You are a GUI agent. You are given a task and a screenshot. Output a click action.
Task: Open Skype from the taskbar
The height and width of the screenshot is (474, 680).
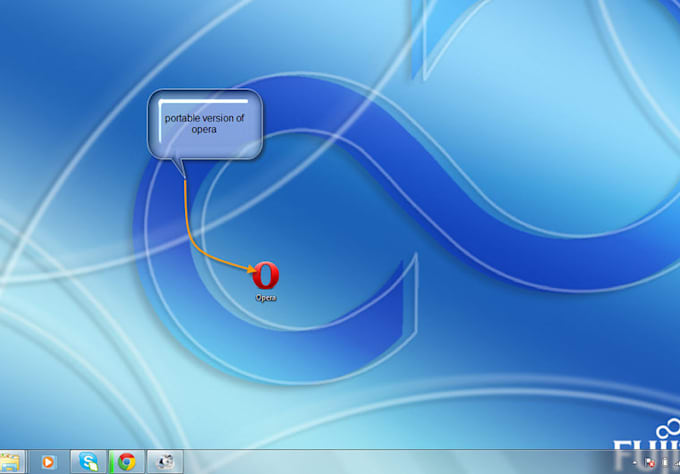point(88,461)
